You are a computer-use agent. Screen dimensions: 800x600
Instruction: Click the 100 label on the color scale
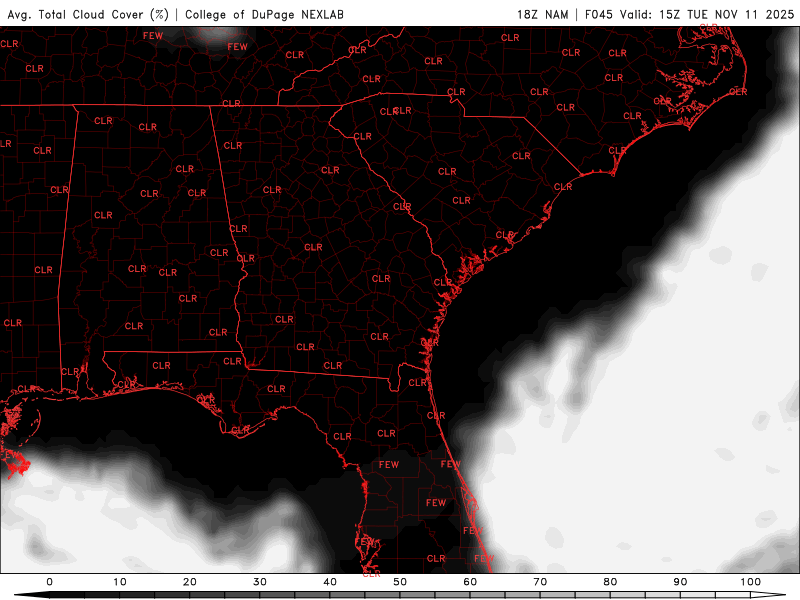[x=751, y=582]
